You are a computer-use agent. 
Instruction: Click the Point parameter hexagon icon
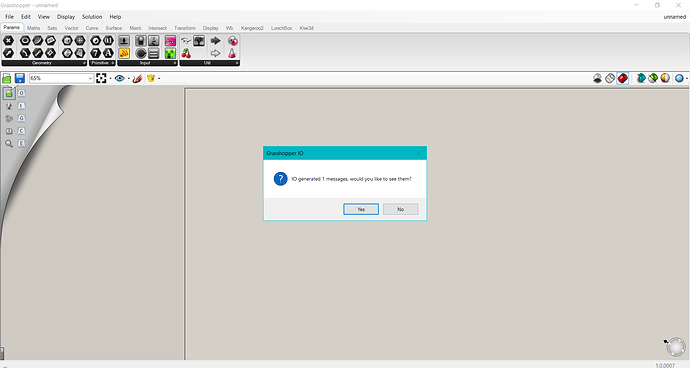click(8, 41)
